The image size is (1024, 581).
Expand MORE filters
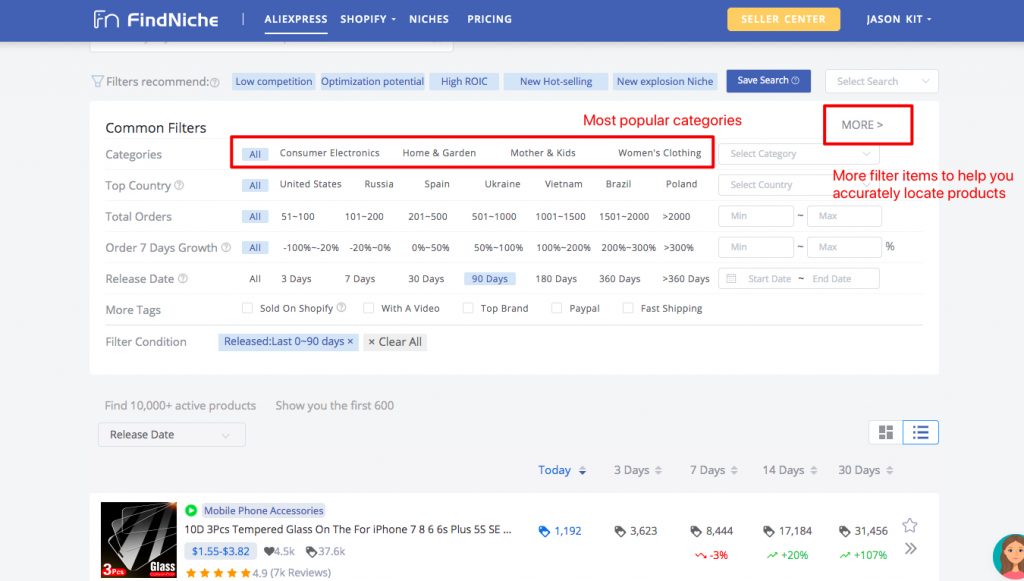(862, 125)
